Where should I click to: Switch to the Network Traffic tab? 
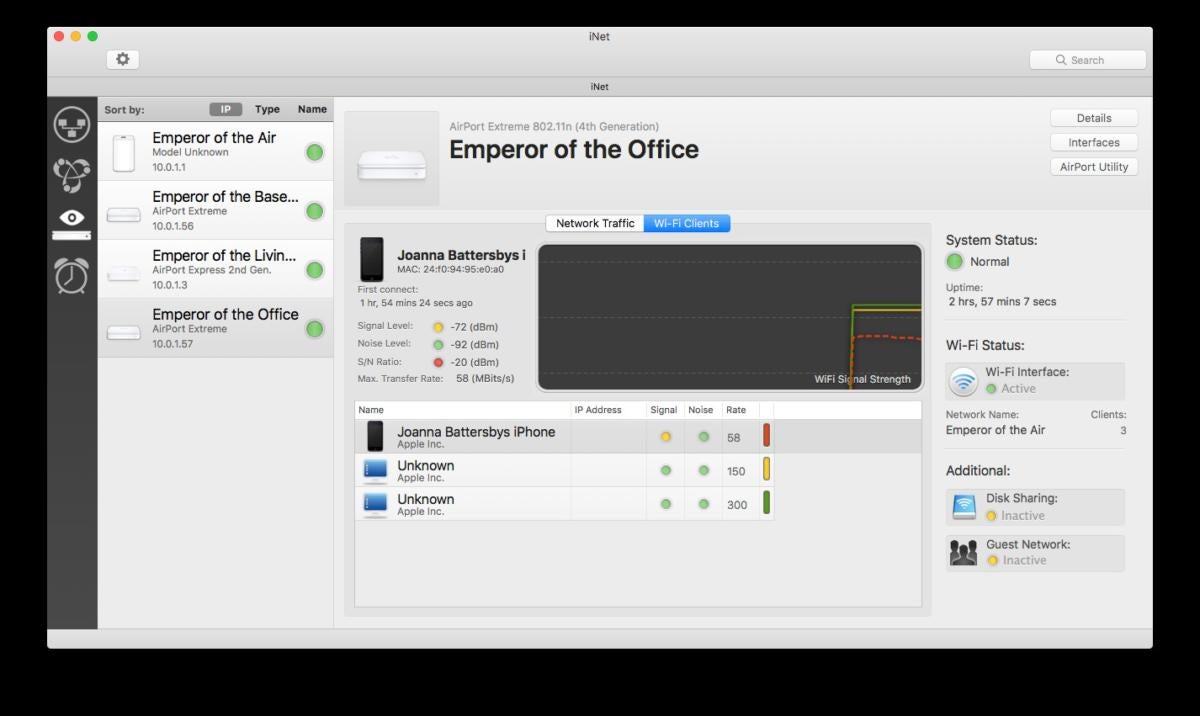coord(595,223)
